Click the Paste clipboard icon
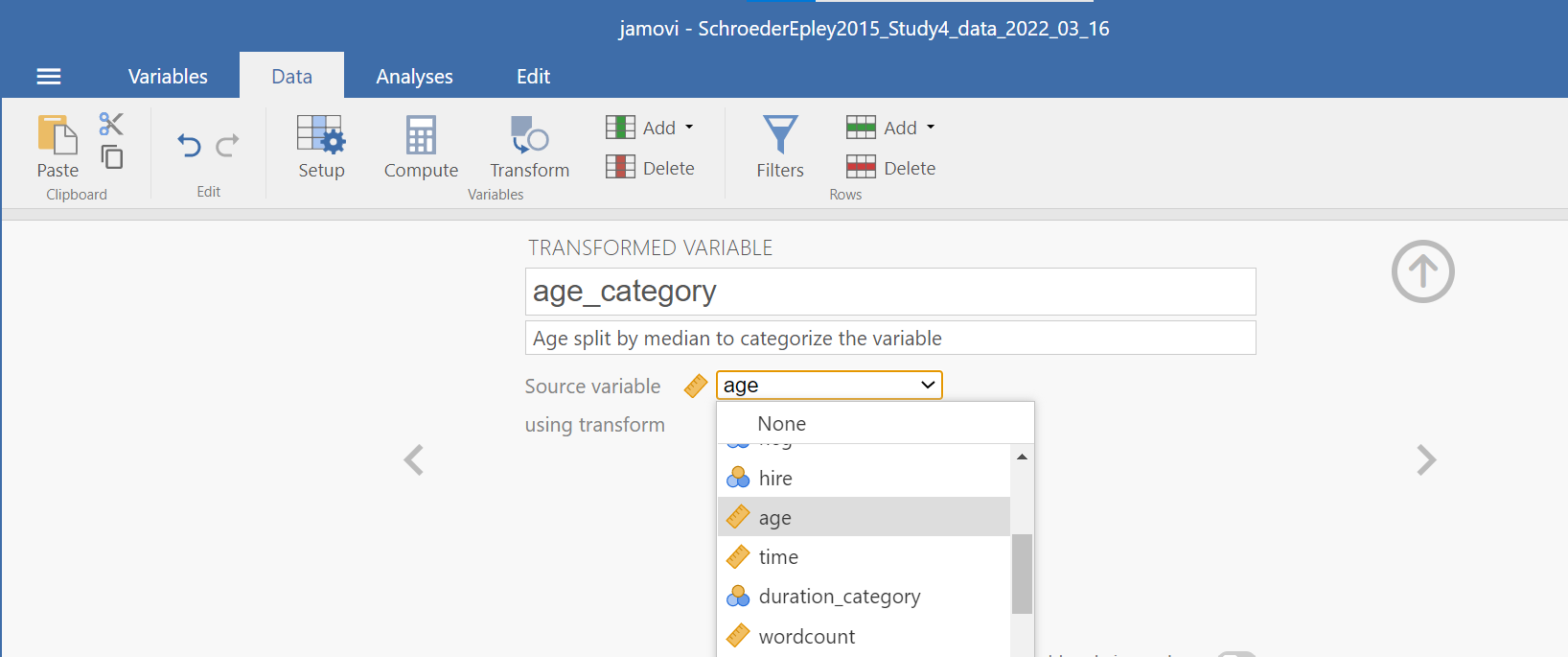Image resolution: width=1568 pixels, height=657 pixels. [x=58, y=136]
